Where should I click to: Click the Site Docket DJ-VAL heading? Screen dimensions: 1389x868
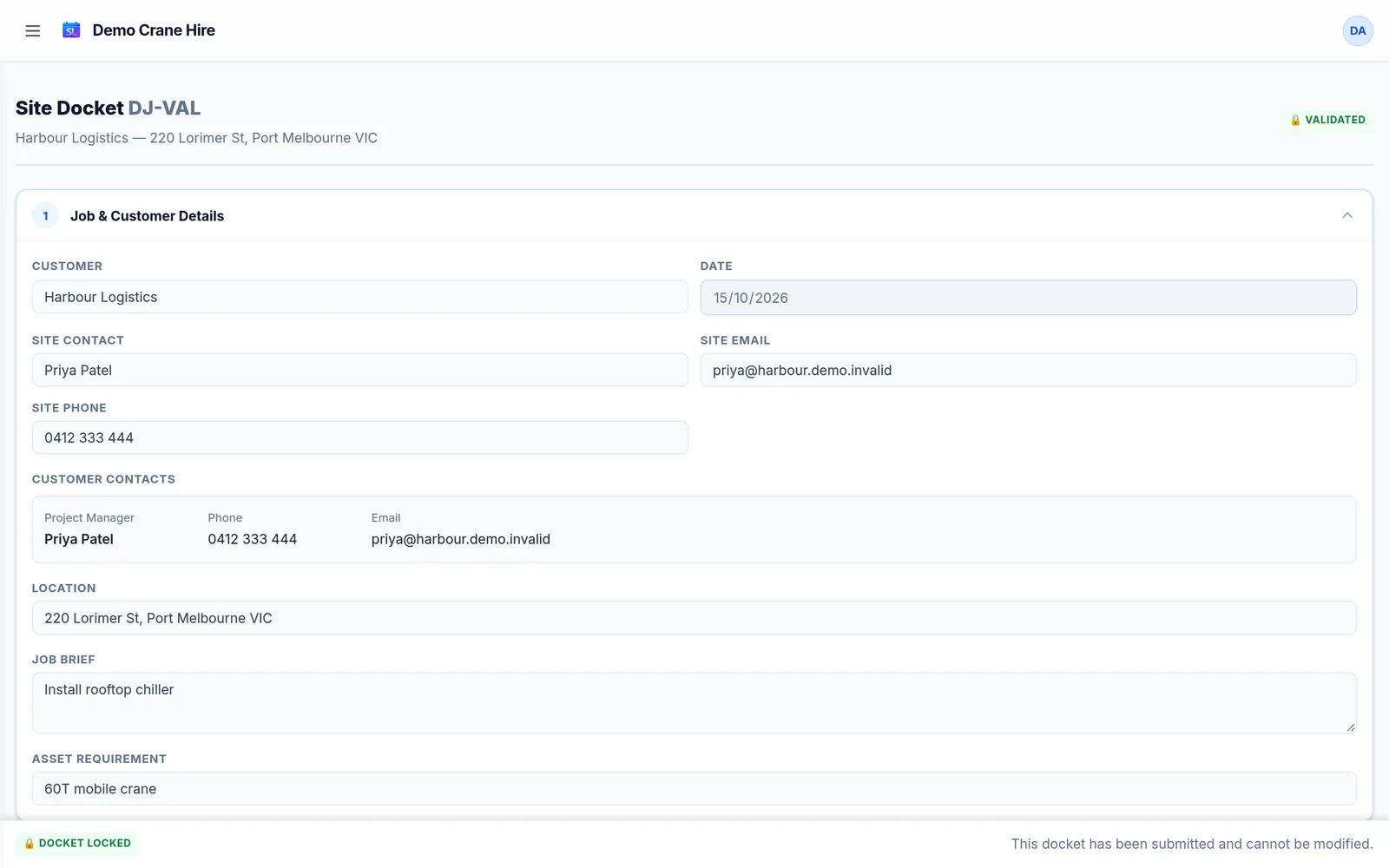tap(108, 108)
